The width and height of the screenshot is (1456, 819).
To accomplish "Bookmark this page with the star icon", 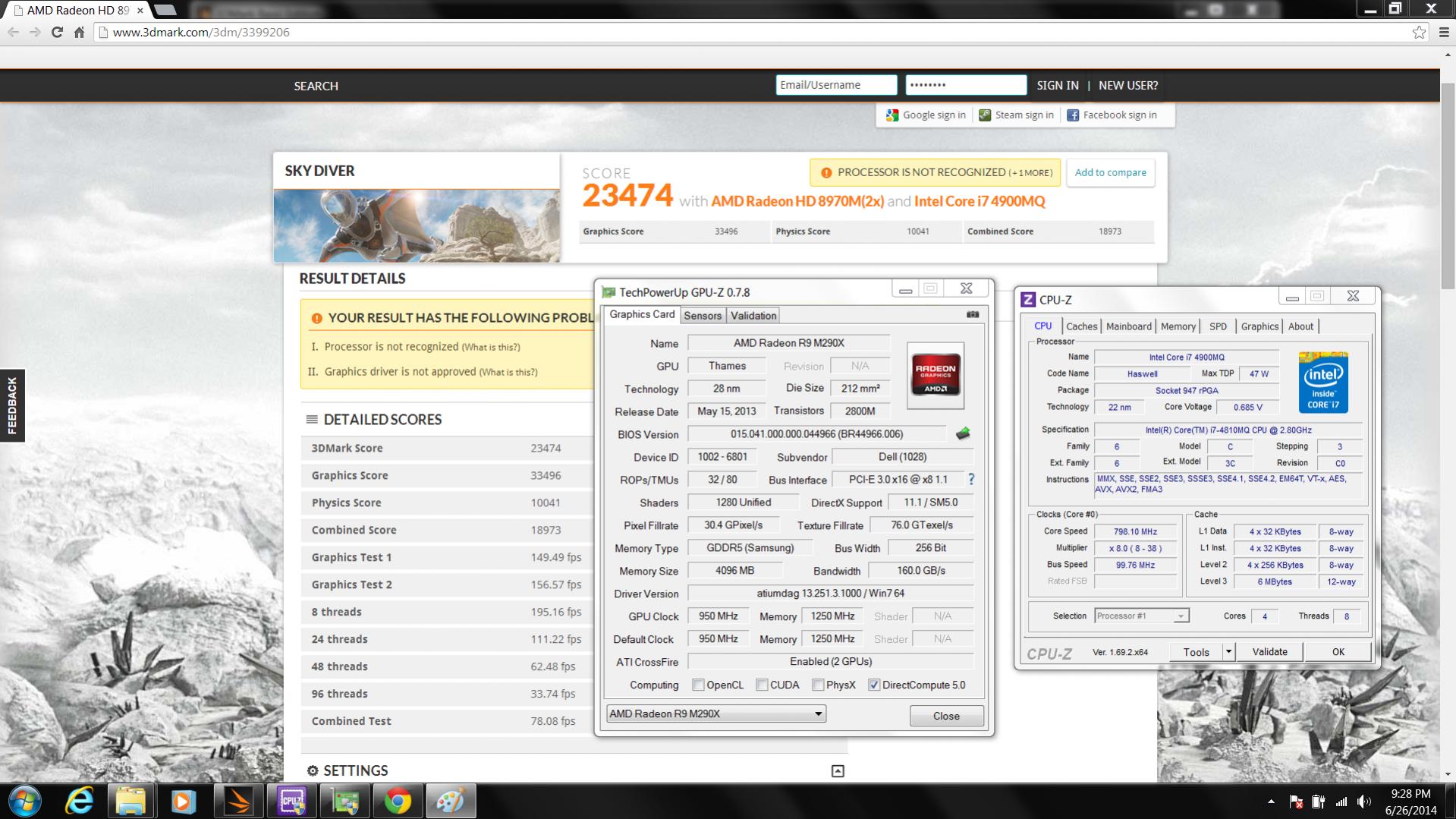I will coord(1419,32).
